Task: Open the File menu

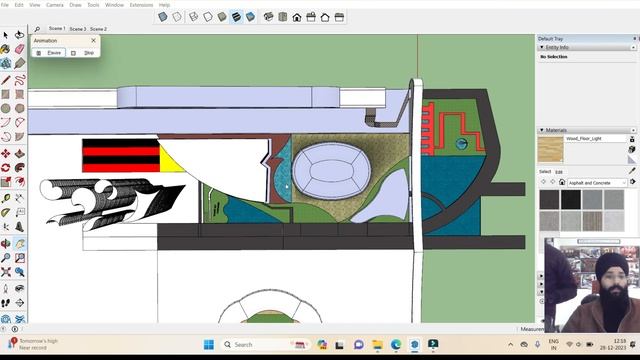Action: tap(4, 5)
